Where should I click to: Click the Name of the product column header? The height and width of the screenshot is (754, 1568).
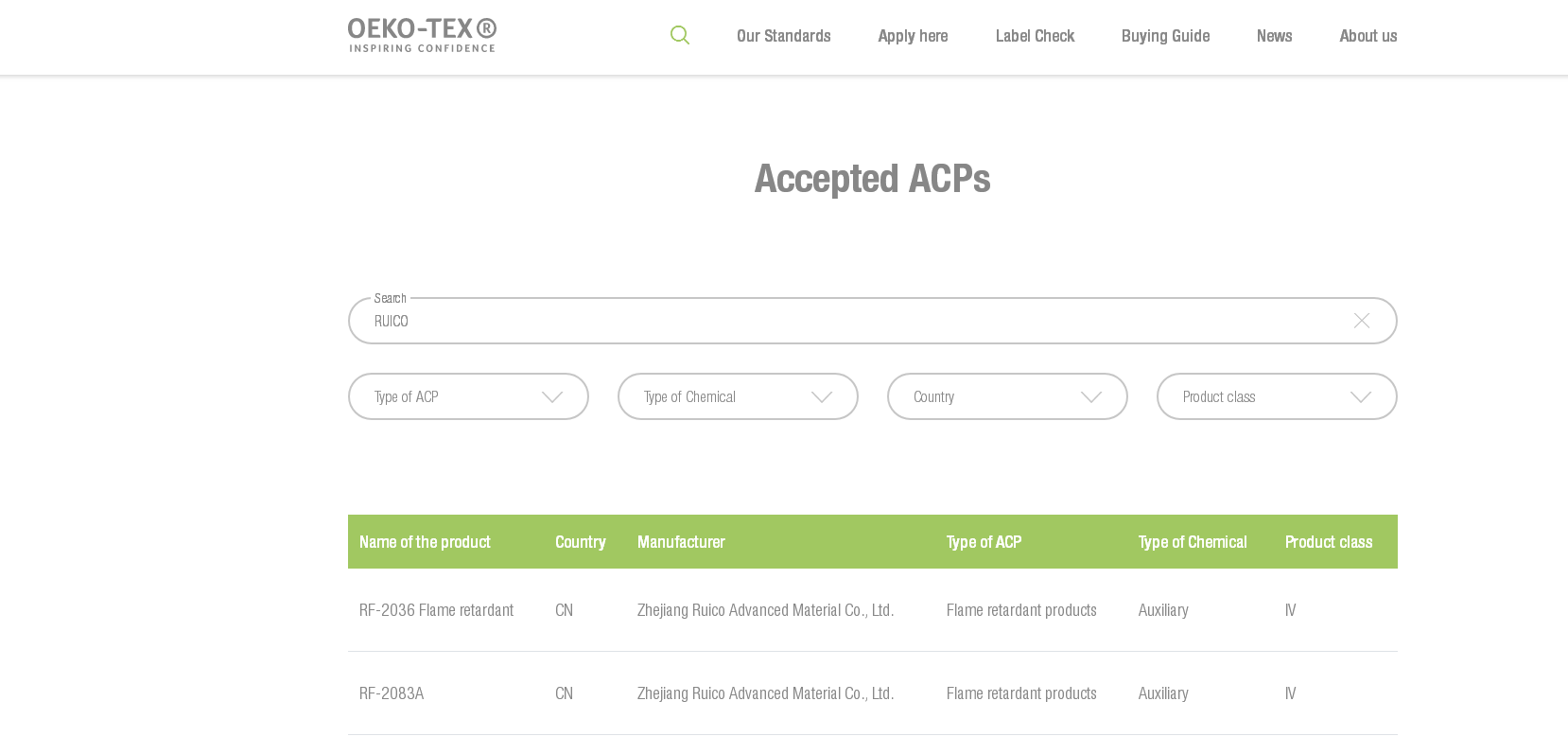coord(425,542)
